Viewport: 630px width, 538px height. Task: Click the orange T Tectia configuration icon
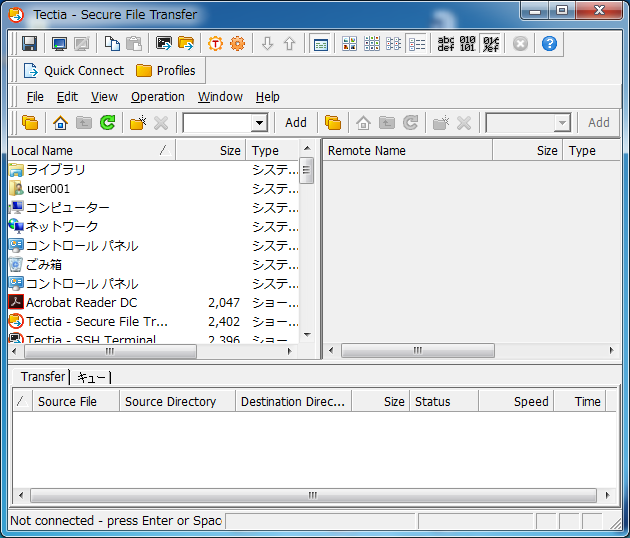pyautogui.click(x=215, y=43)
